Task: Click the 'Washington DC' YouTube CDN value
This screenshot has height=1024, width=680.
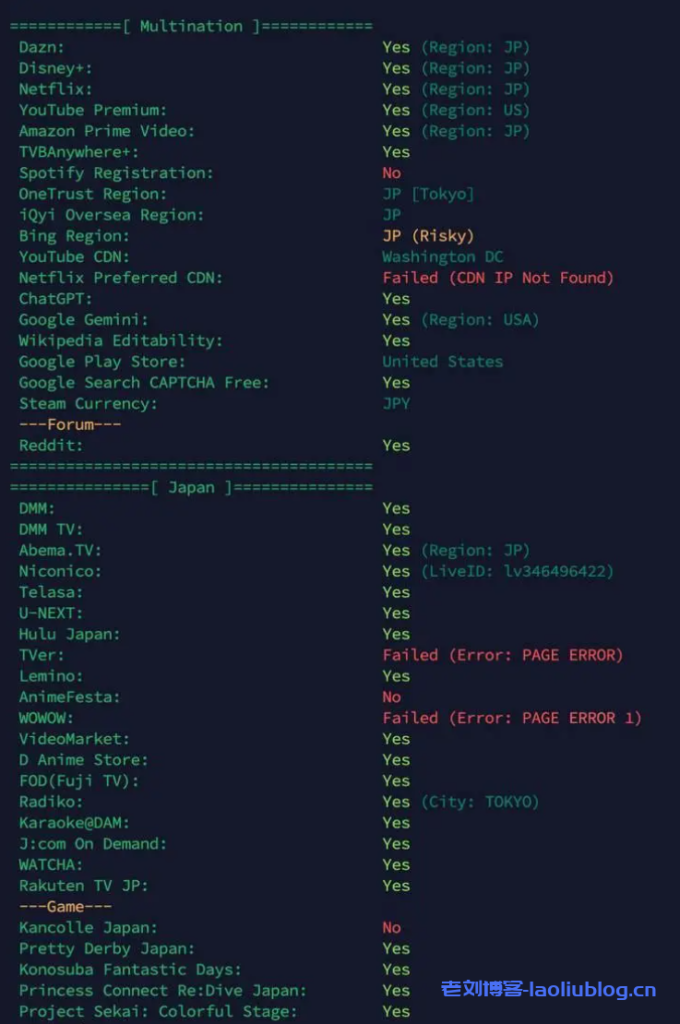Action: pos(442,257)
